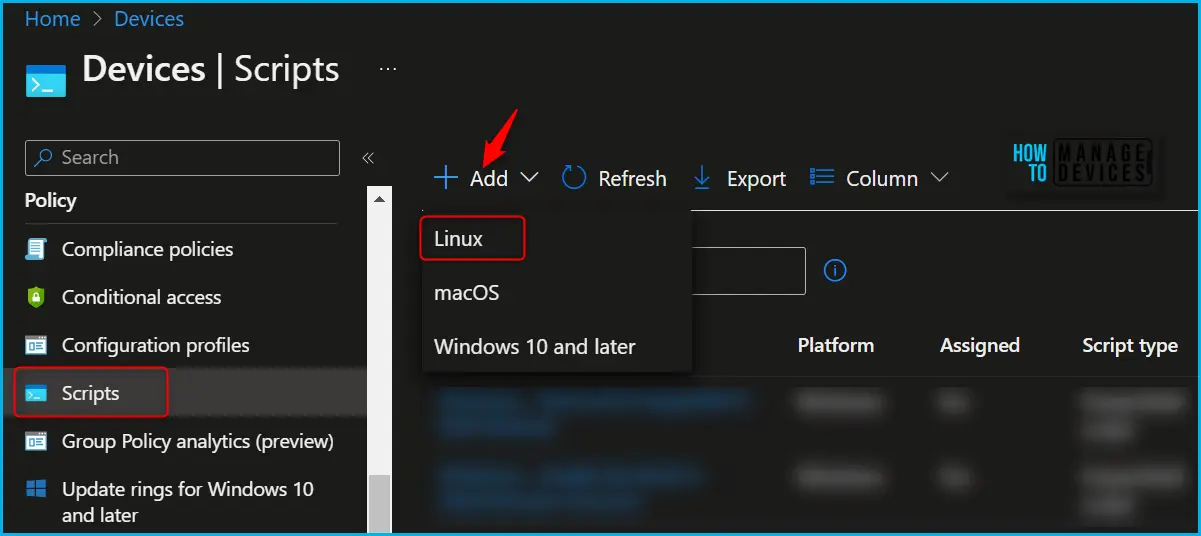Collapse the sidebar with double chevron
Viewport: 1201px width, 536px height.
point(367,158)
